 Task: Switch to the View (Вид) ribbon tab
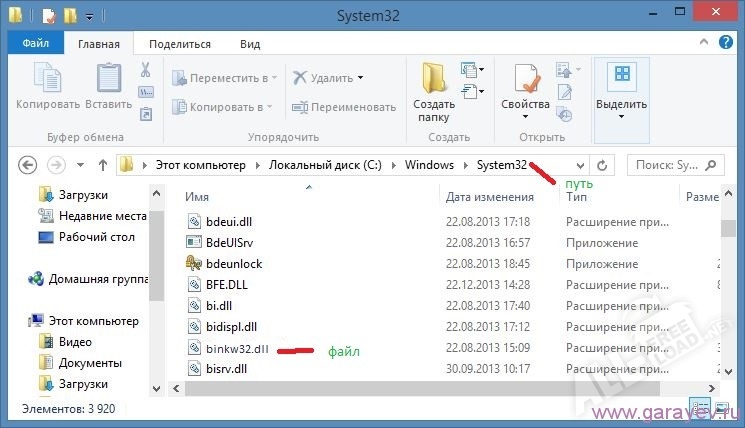[x=250, y=44]
